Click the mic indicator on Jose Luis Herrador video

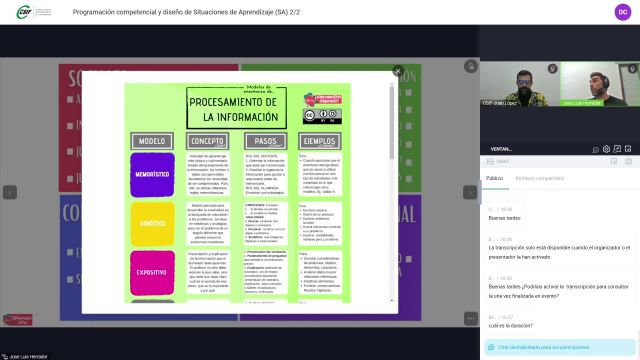pyautogui.click(x=632, y=69)
